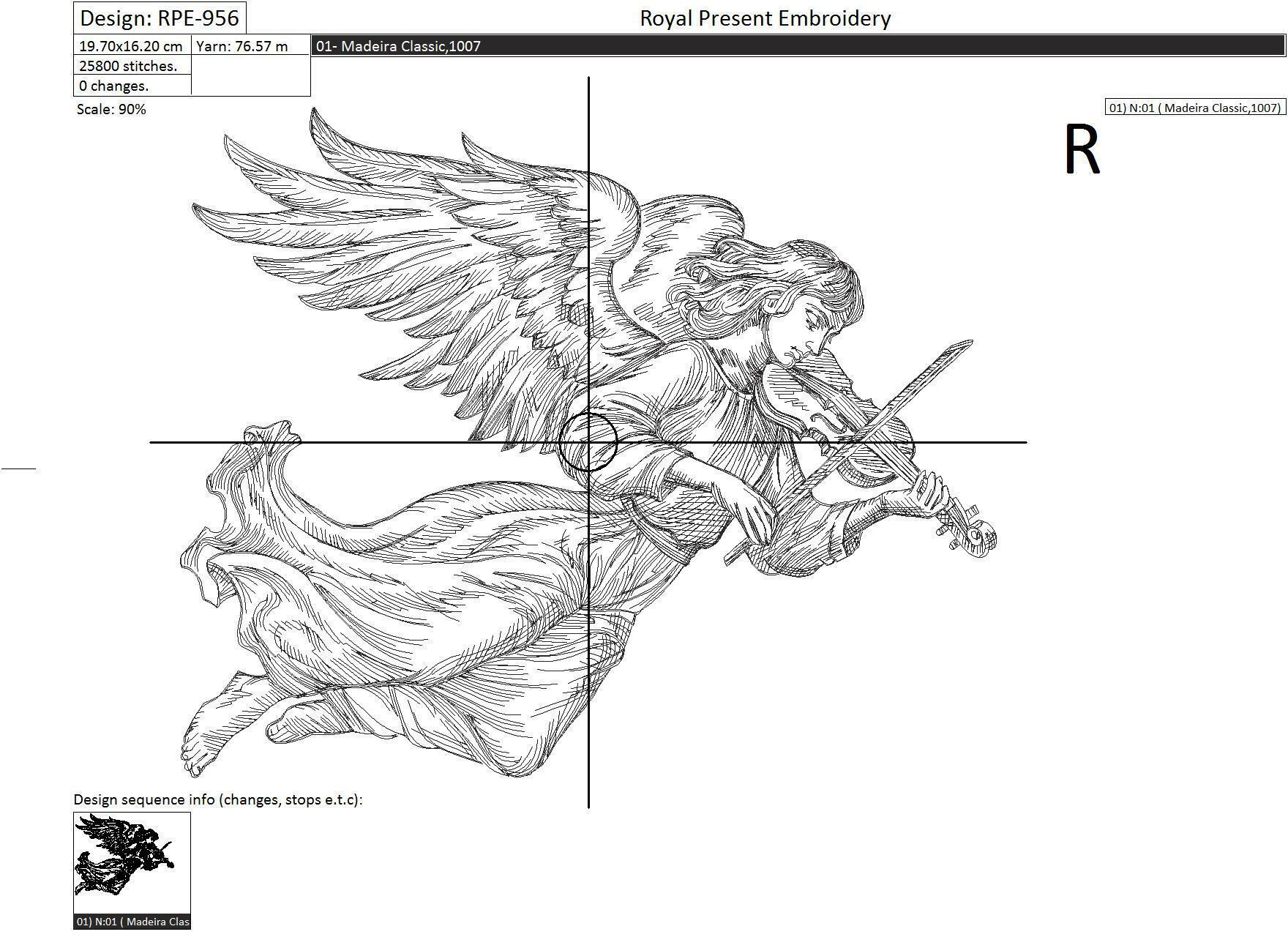Click the Scale: 90% label

[x=111, y=109]
